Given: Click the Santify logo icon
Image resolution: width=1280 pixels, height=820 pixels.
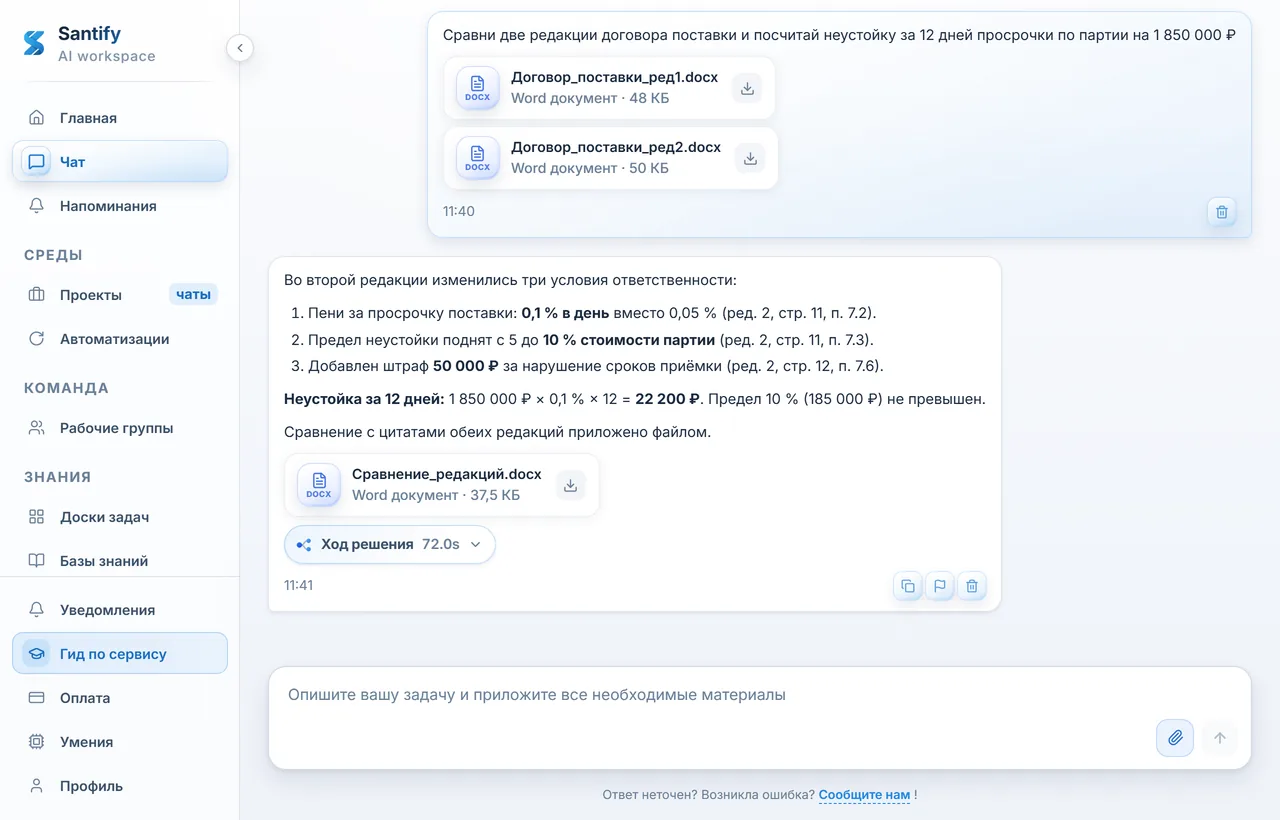Looking at the screenshot, I should click(34, 43).
